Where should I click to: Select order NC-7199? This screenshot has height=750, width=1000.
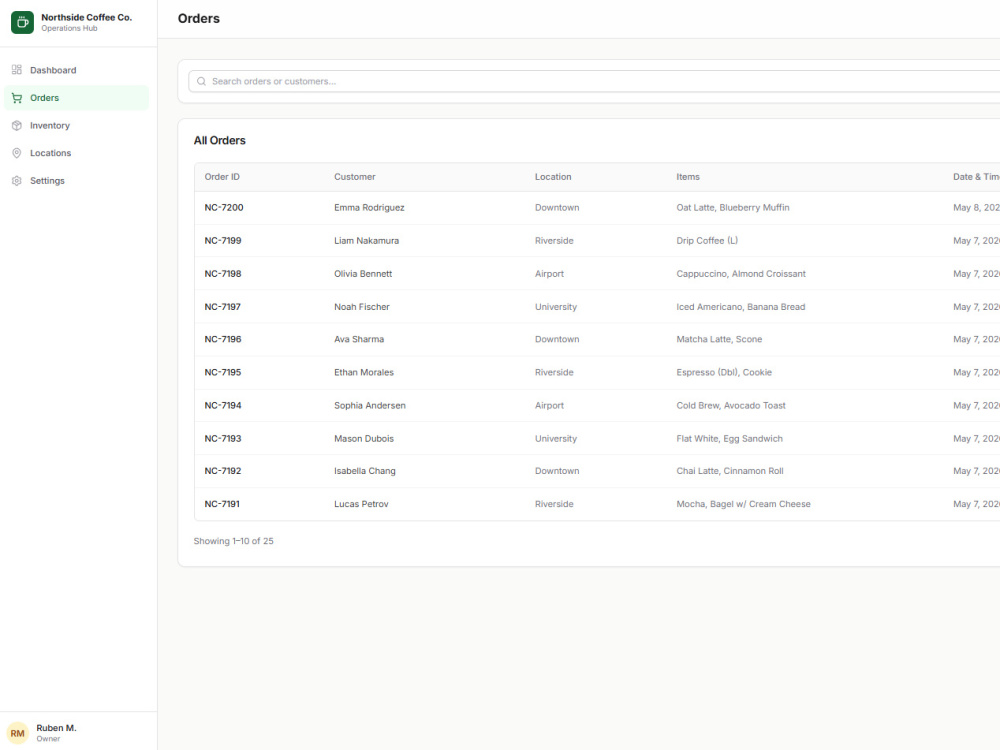223,240
